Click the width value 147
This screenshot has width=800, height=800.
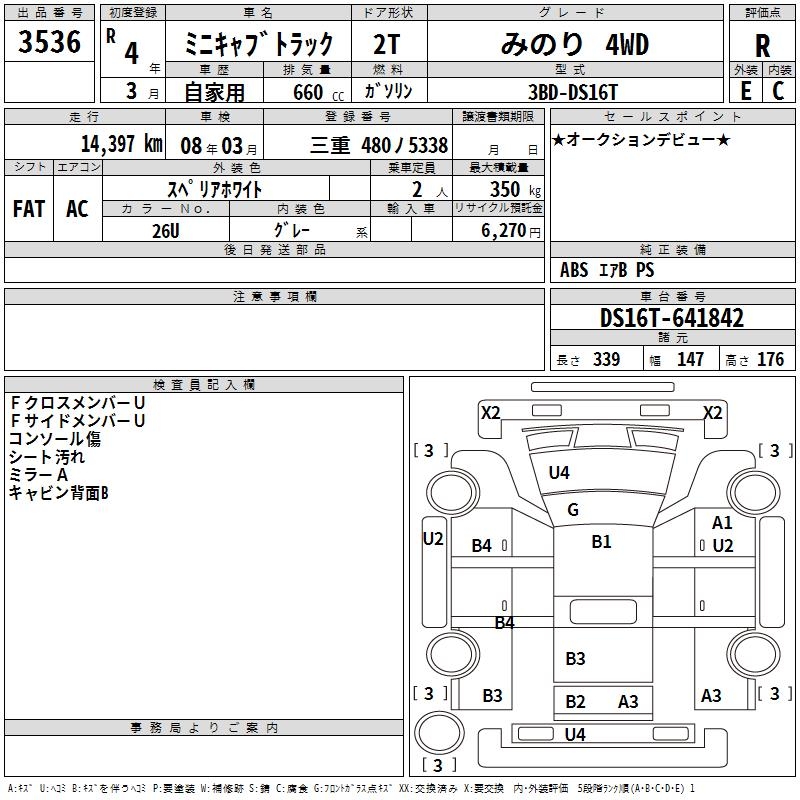(x=690, y=359)
